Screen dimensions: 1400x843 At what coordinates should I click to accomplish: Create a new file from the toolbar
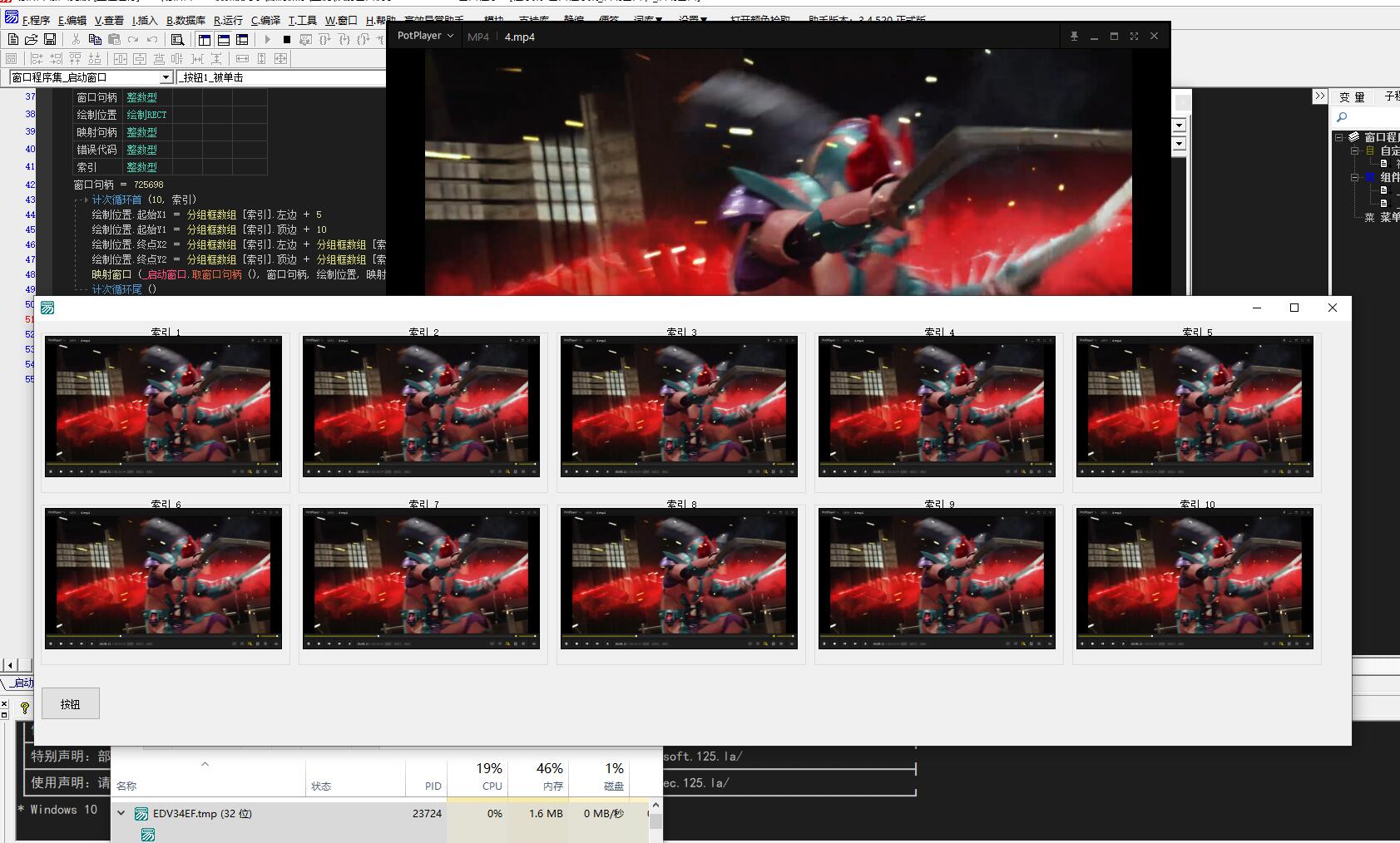[12, 39]
